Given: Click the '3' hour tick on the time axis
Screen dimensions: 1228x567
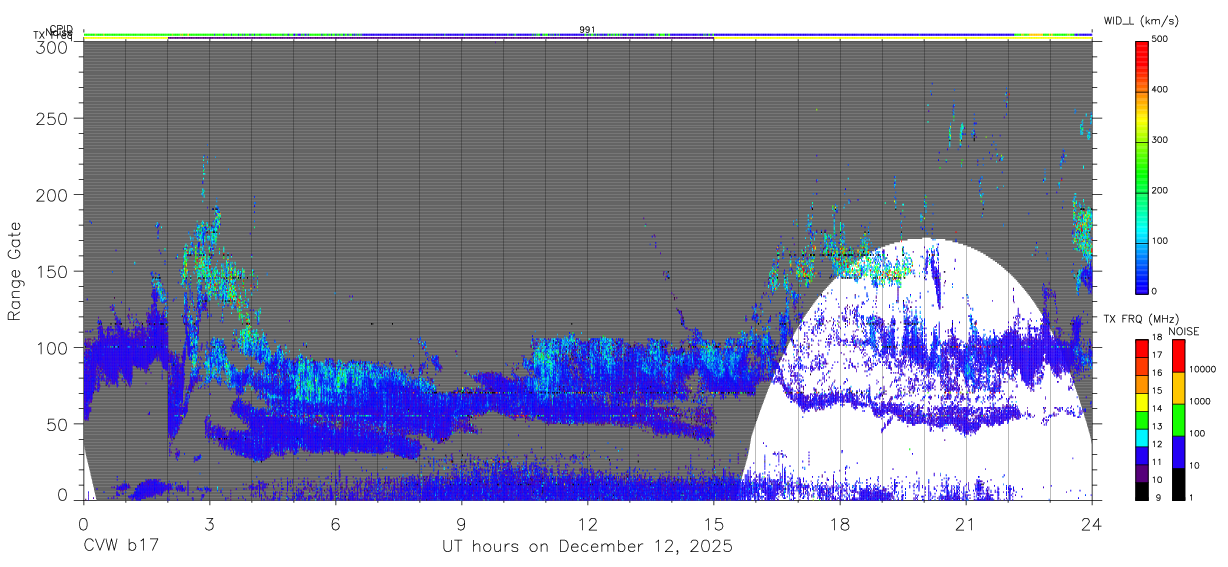Looking at the screenshot, I should (x=209, y=523).
